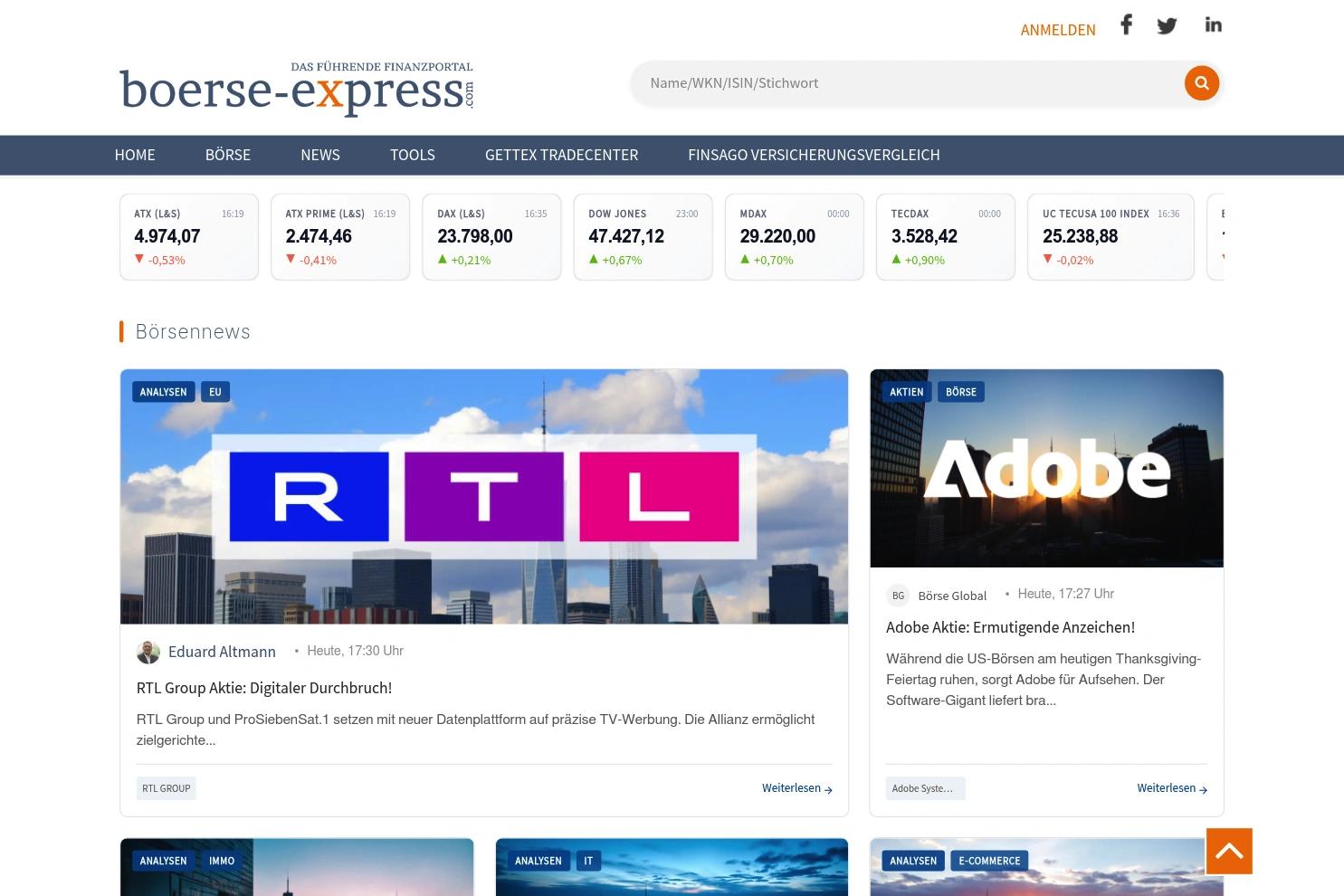
Task: Click the E-COMMERCE tag on bottom card
Action: click(x=989, y=861)
